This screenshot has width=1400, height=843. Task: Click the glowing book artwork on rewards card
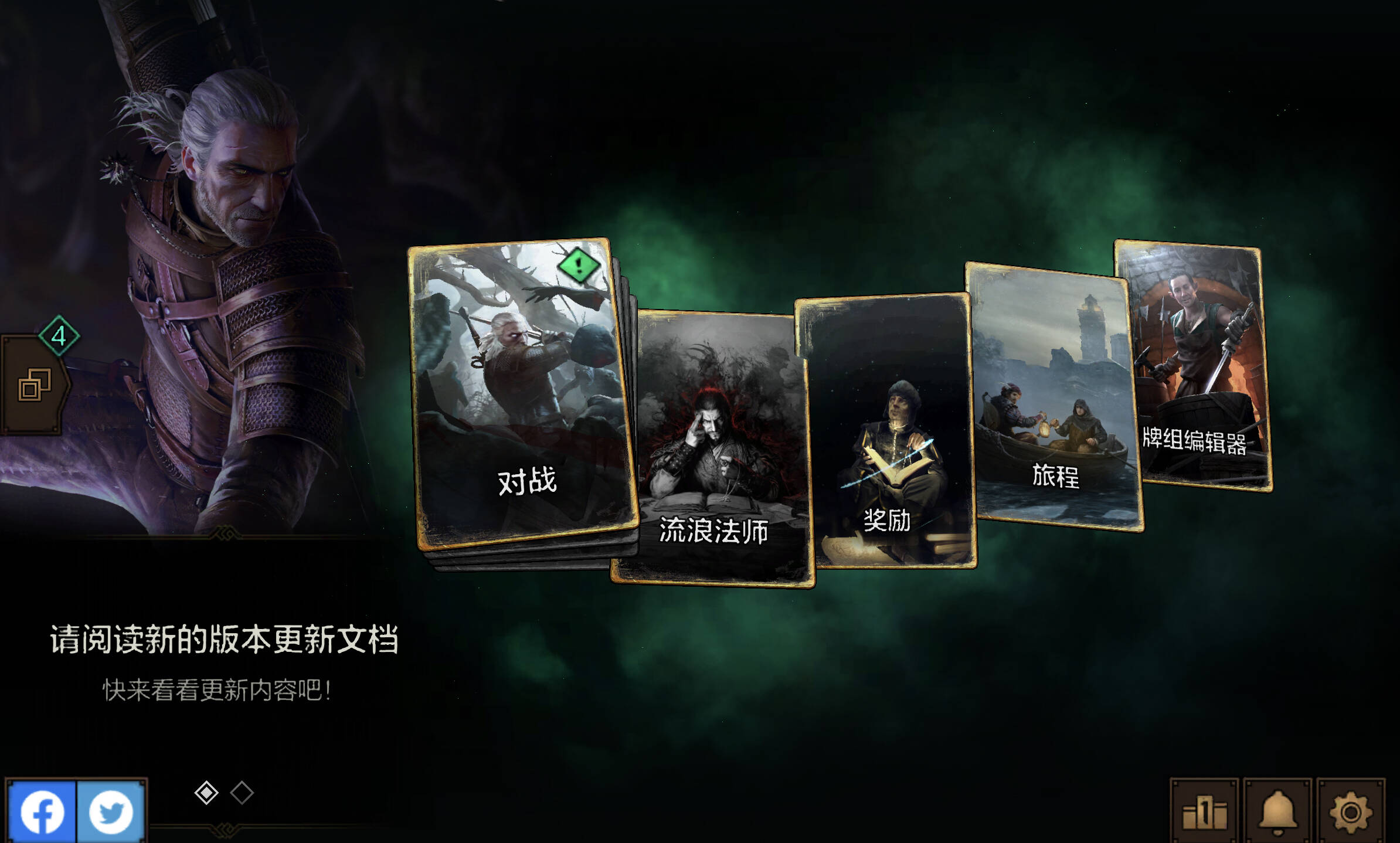pyautogui.click(x=894, y=466)
